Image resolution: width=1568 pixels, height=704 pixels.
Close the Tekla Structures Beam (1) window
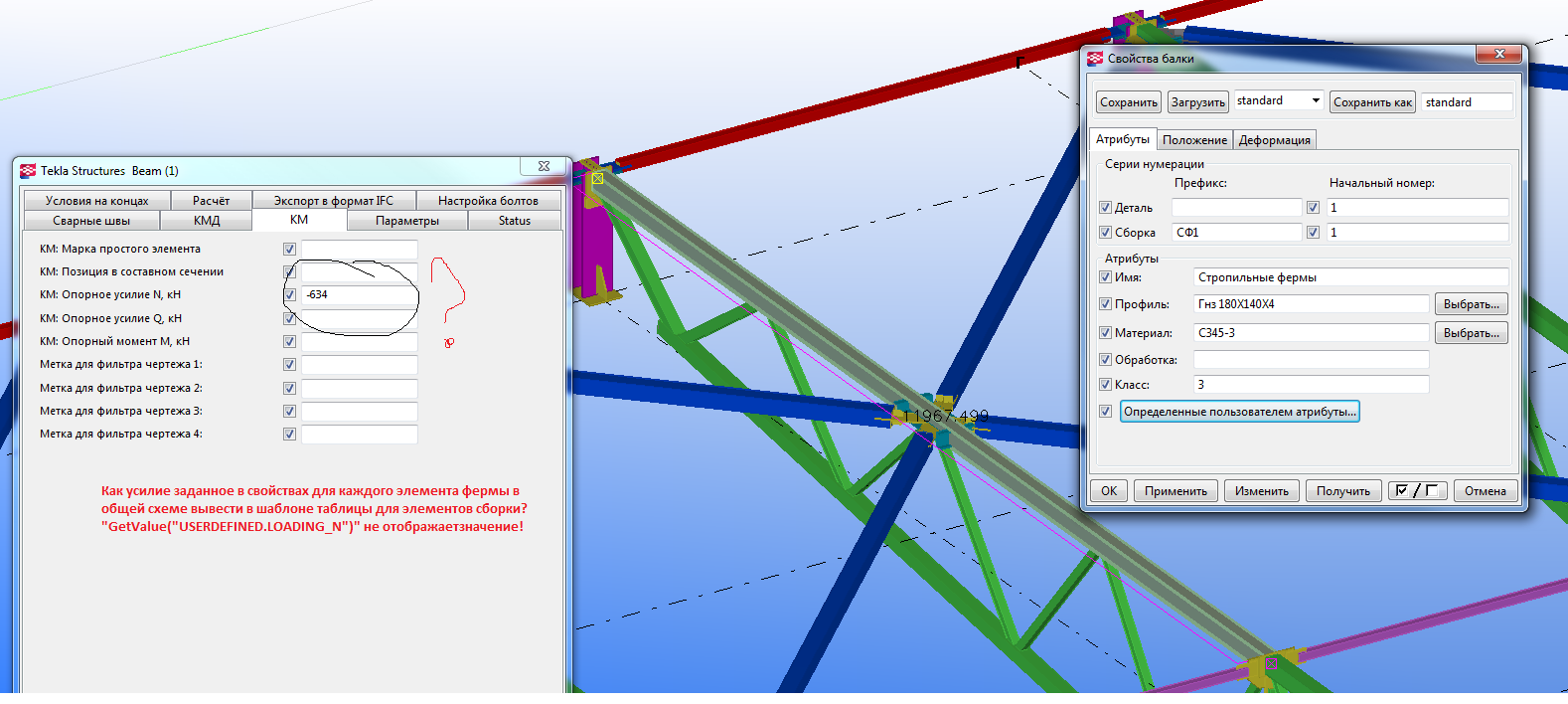coord(544,167)
